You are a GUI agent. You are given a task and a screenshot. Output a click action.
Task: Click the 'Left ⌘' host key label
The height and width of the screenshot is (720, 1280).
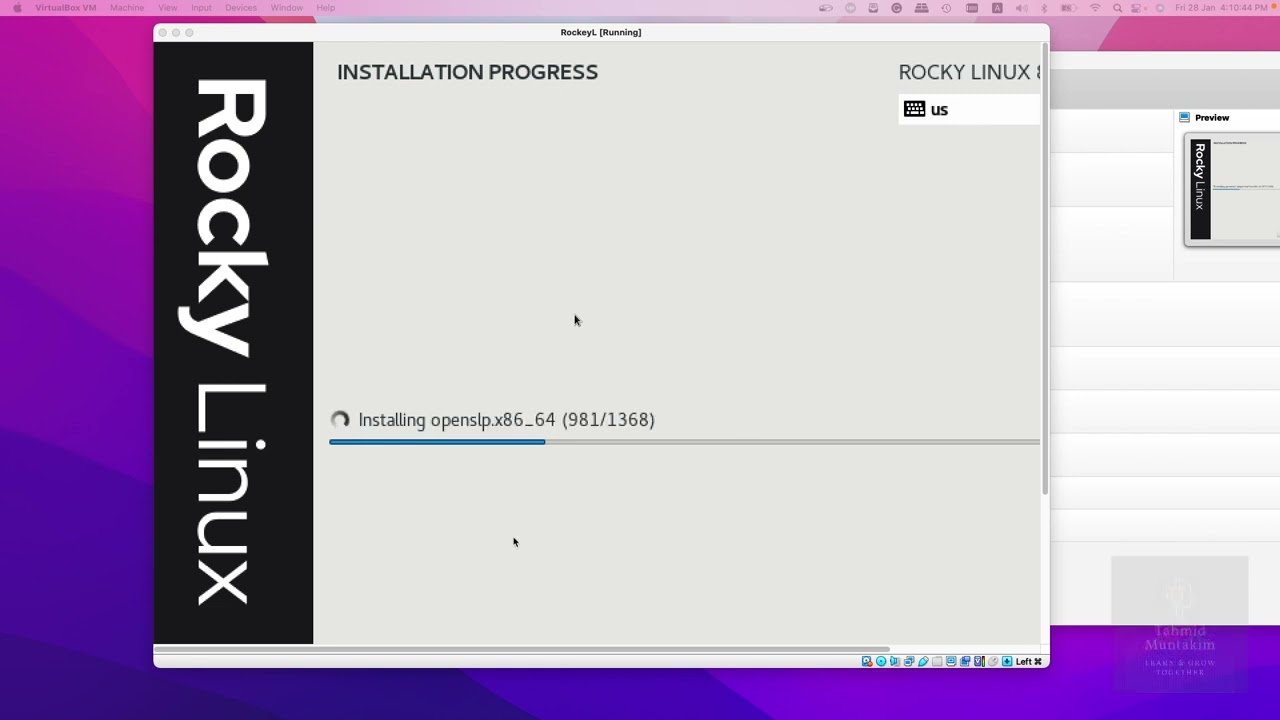1029,661
